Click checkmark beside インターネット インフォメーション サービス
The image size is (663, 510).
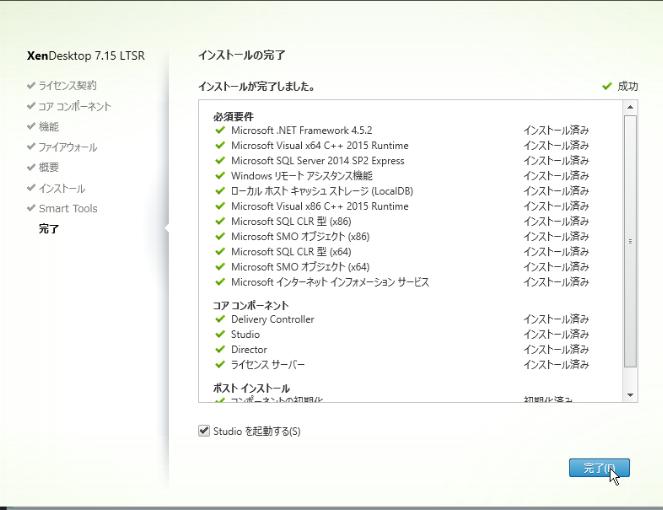[220, 282]
